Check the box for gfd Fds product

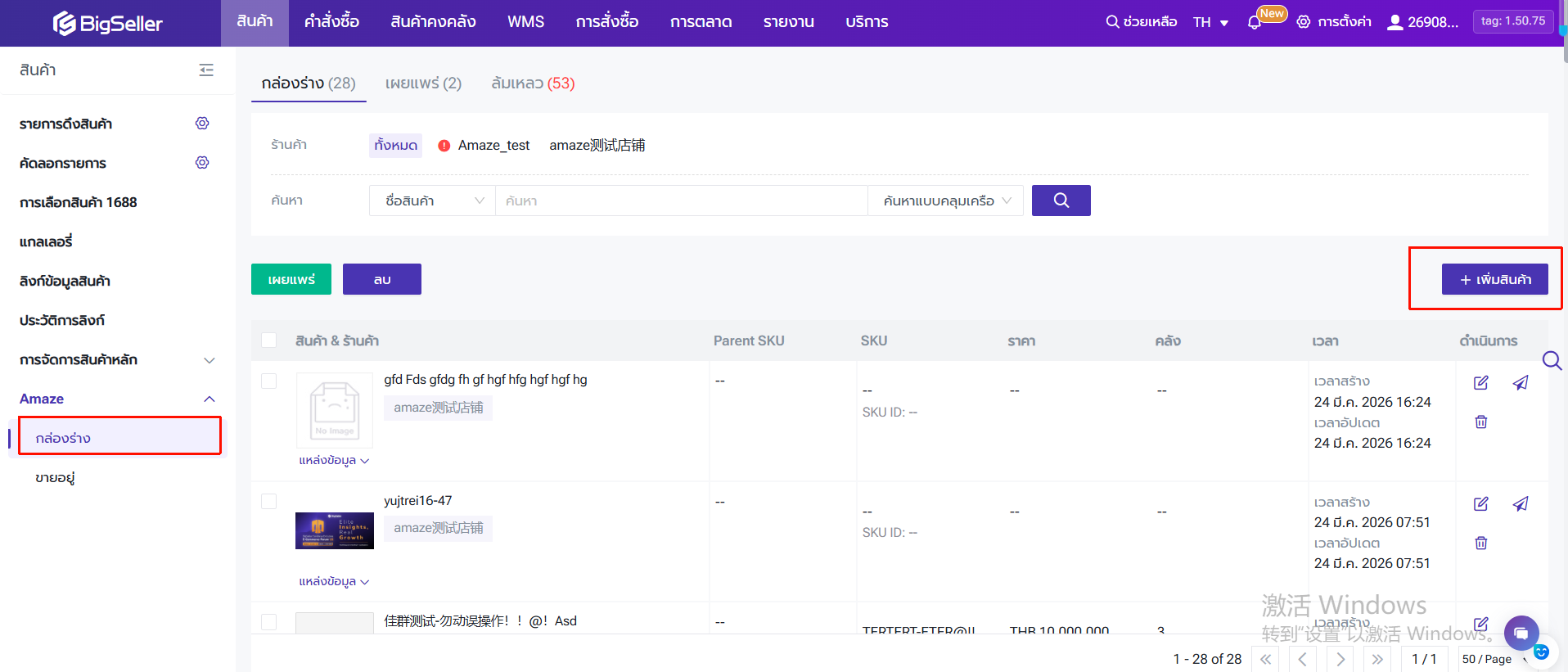click(268, 381)
